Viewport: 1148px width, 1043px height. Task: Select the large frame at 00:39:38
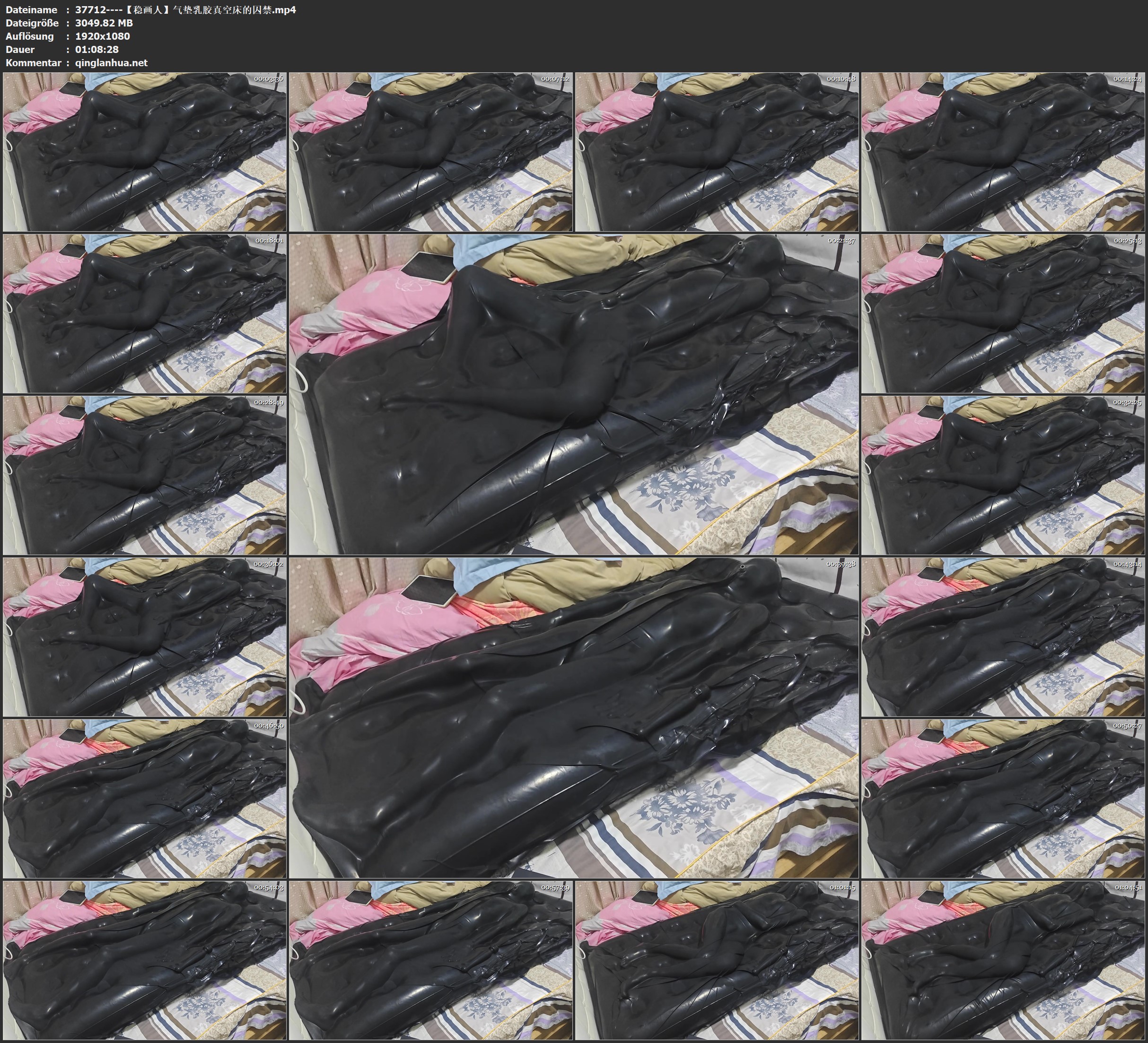[x=574, y=717]
